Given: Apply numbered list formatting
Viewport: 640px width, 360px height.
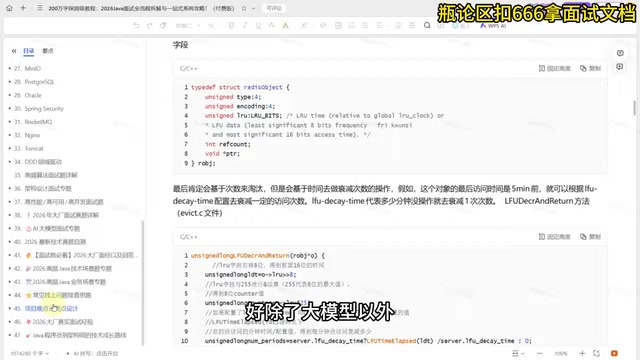Looking at the screenshot, I should (x=351, y=25).
